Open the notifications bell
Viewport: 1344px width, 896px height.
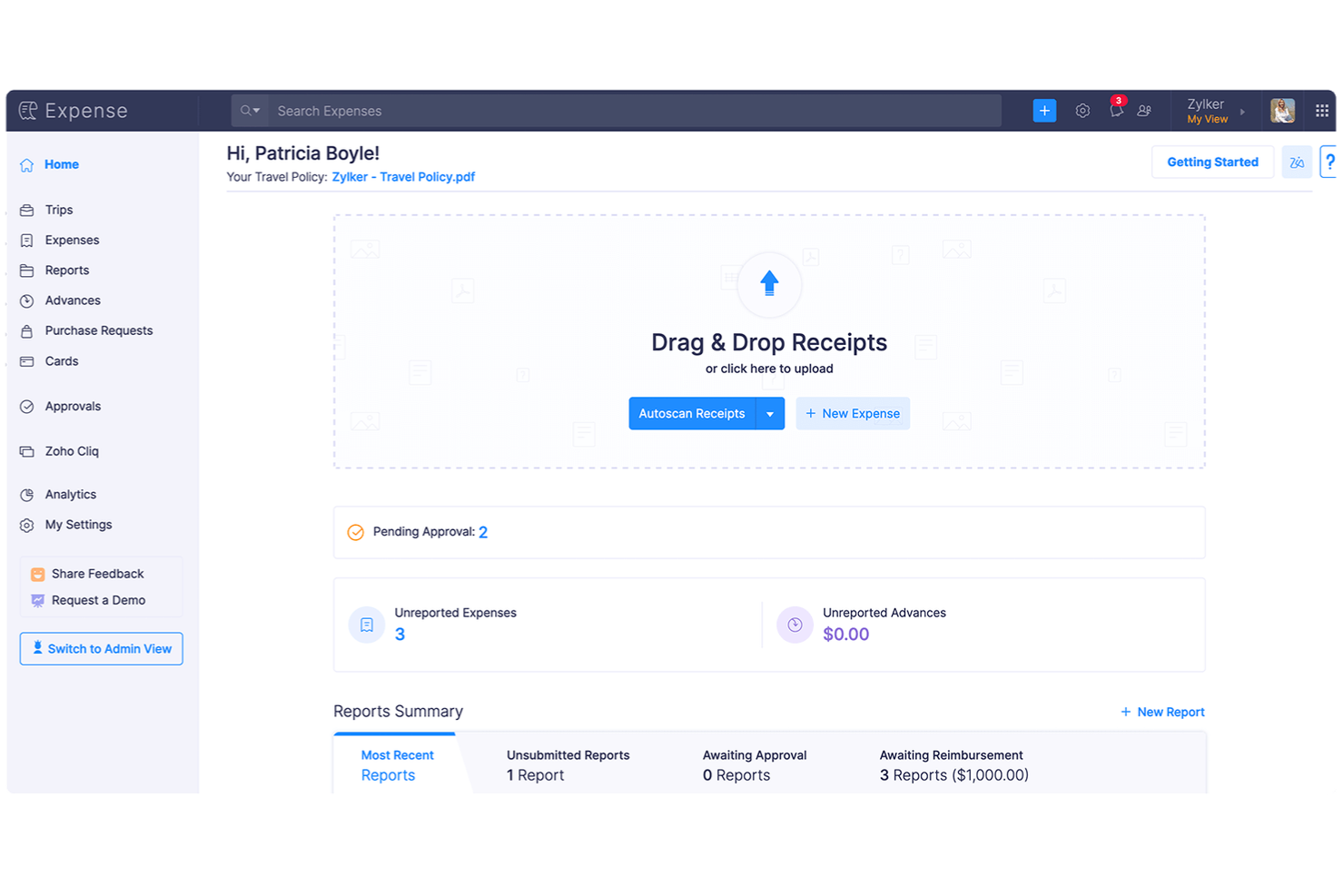pyautogui.click(x=1117, y=110)
